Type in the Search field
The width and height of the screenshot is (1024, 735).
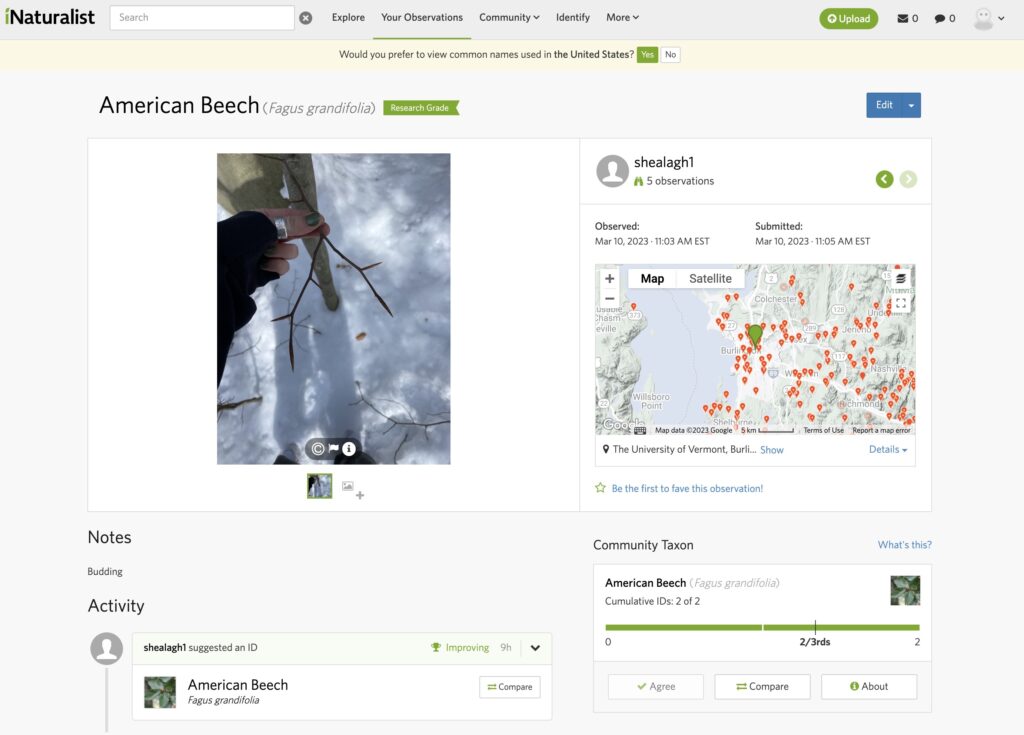point(202,18)
